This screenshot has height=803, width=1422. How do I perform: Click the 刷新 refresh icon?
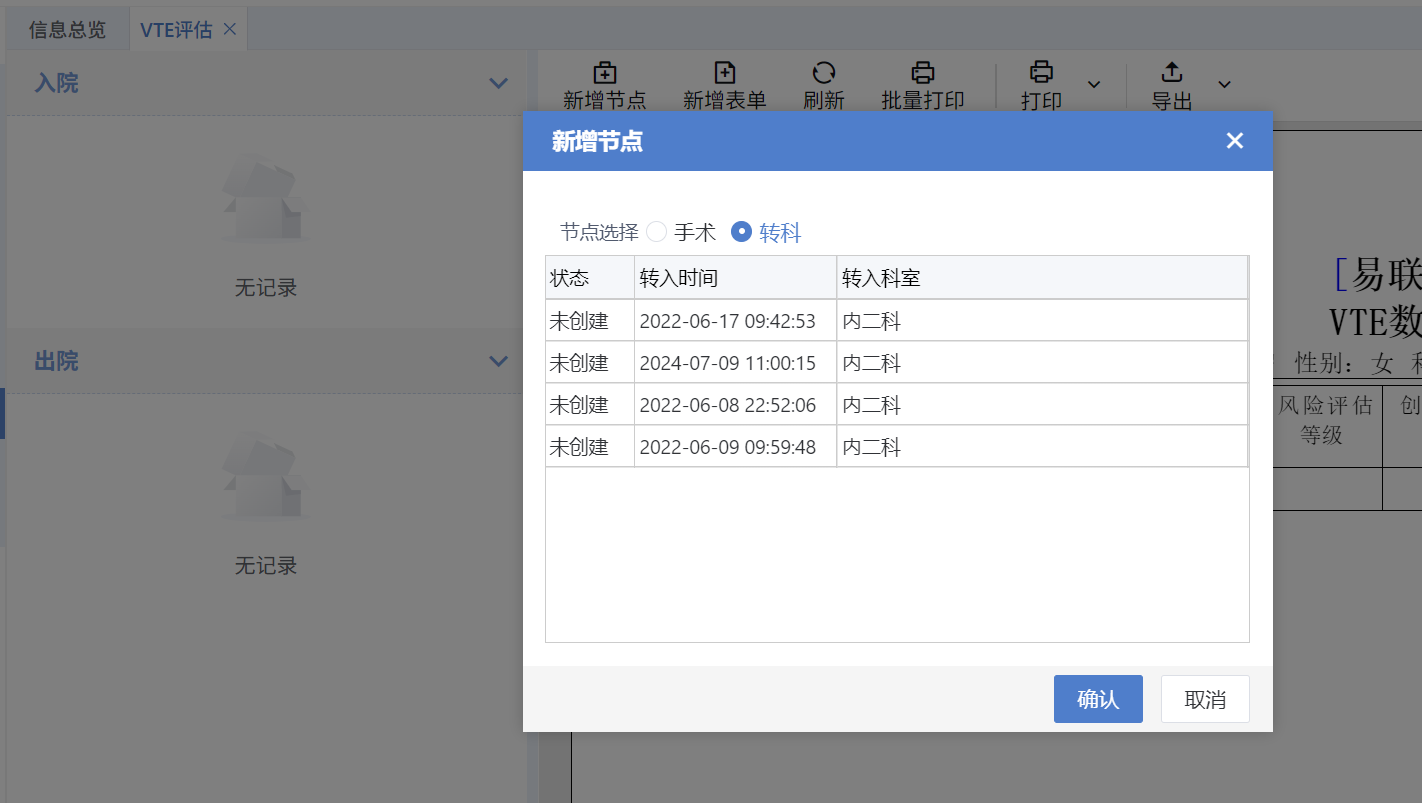pos(823,73)
